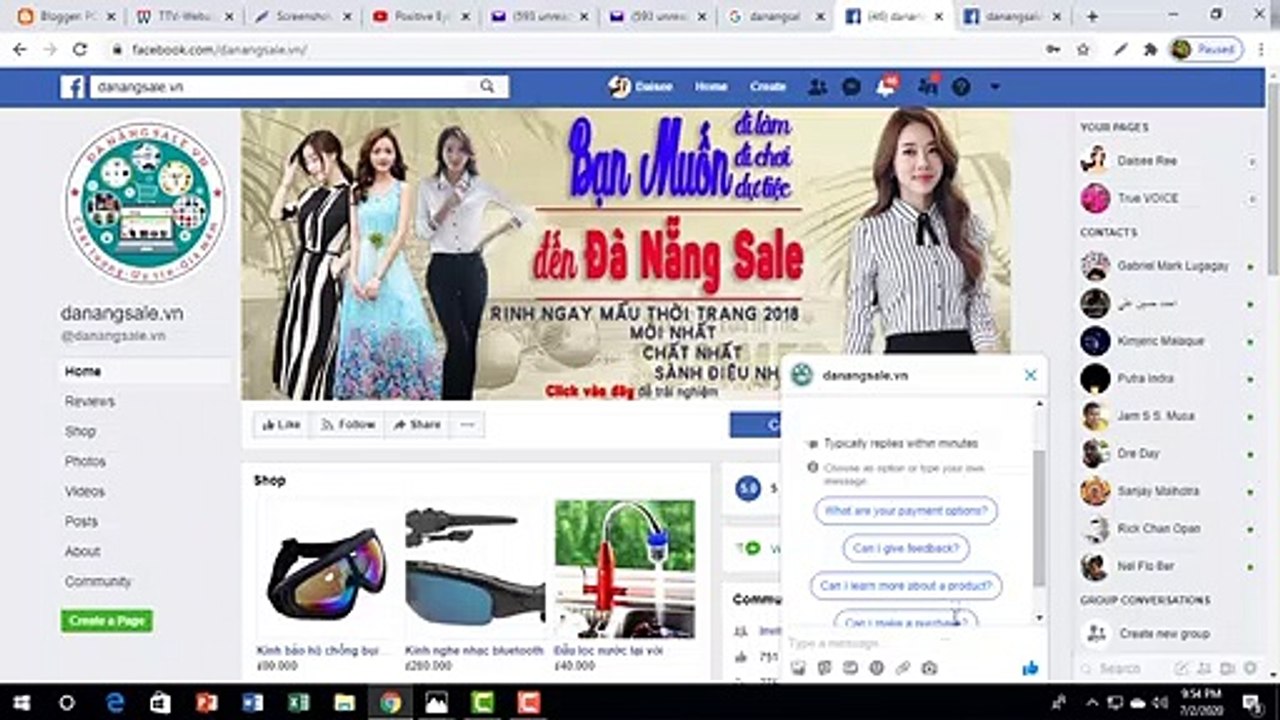The image size is (1280, 720).
Task: Open the bluetooth sunglasses product thumbnail
Action: [475, 570]
